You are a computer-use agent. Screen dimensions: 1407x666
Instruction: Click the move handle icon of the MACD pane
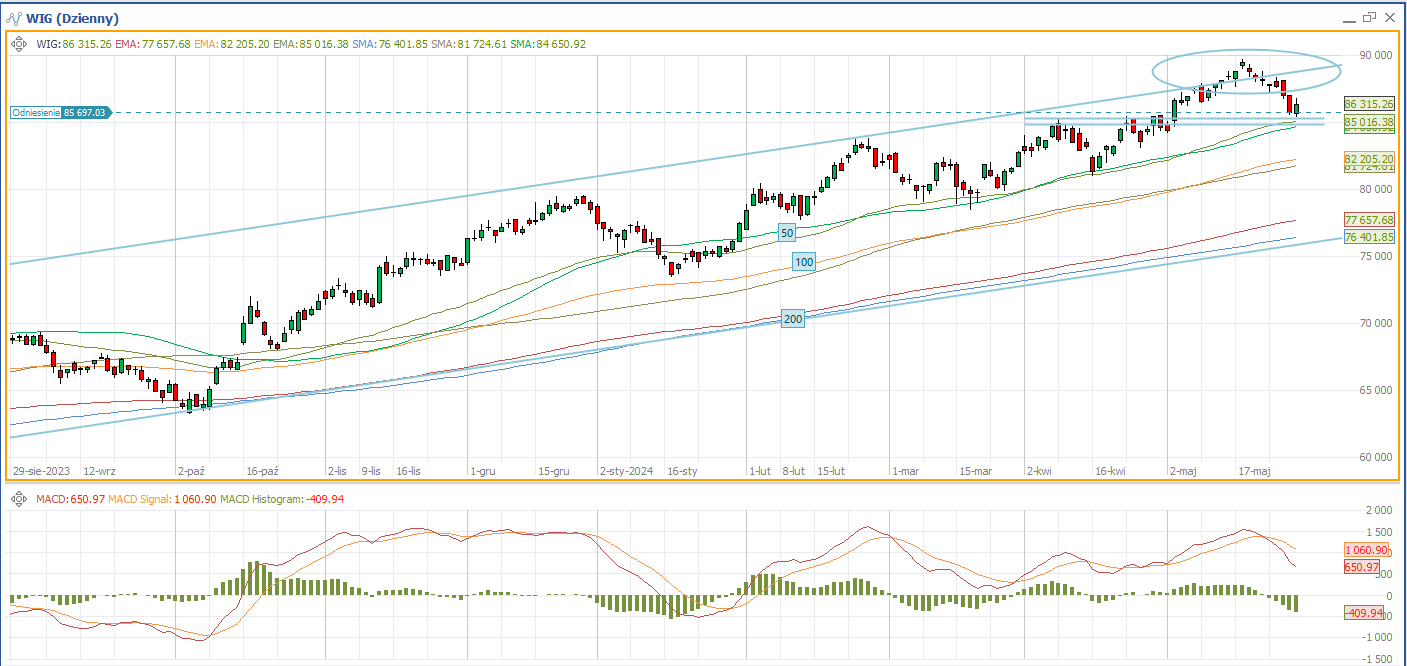[19, 498]
